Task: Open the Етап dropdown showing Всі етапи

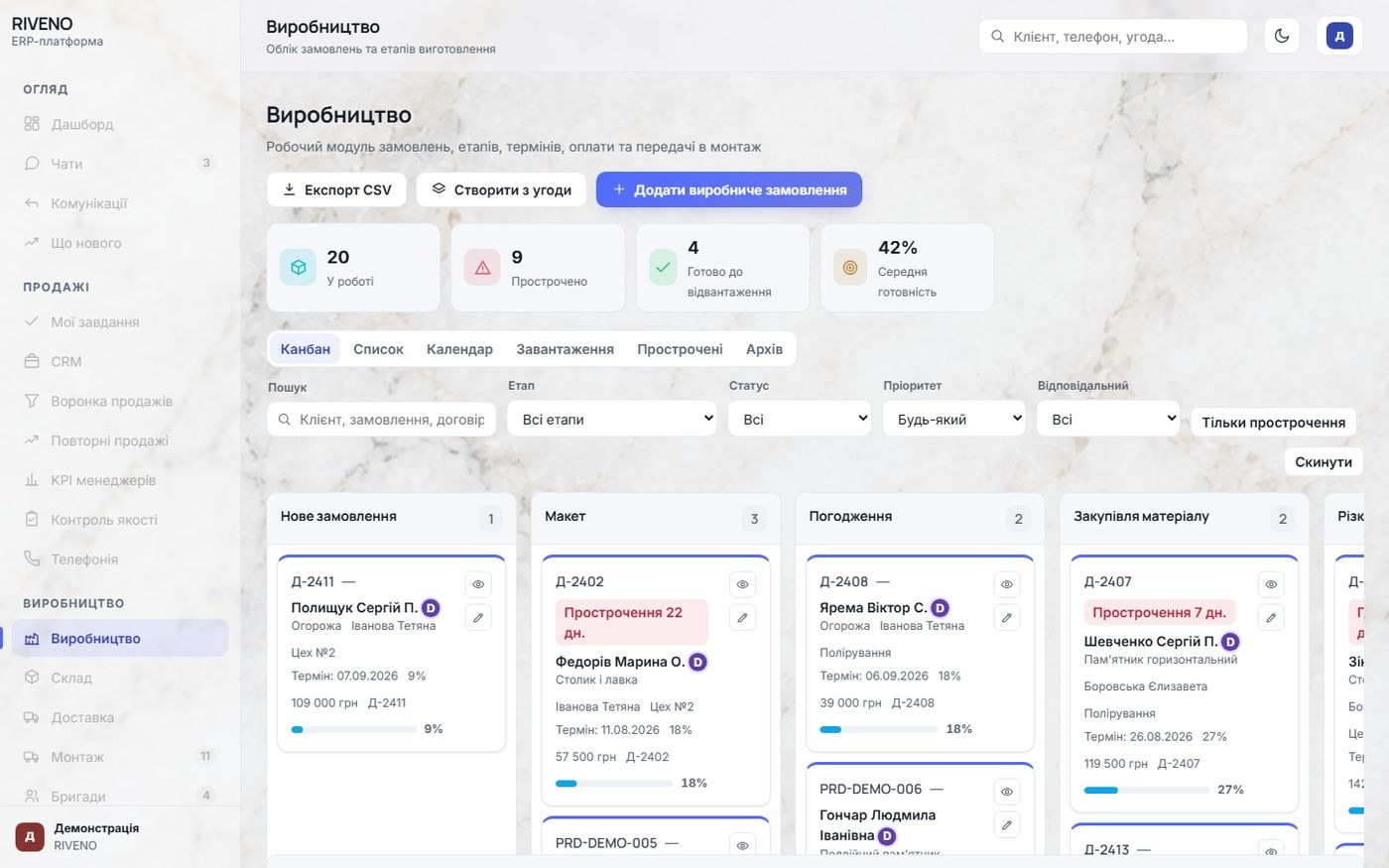Action: [x=612, y=419]
